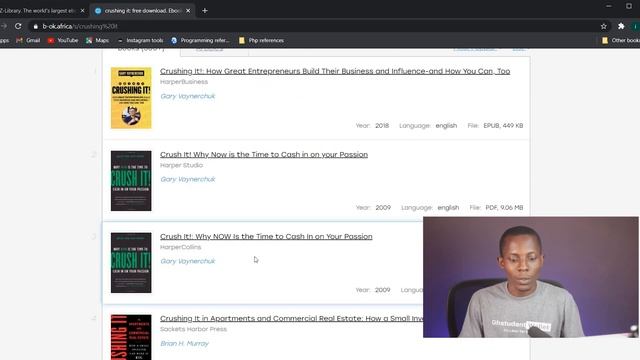This screenshot has width=640, height=360.
Task: Open Maps bookmark
Action: (98, 40)
